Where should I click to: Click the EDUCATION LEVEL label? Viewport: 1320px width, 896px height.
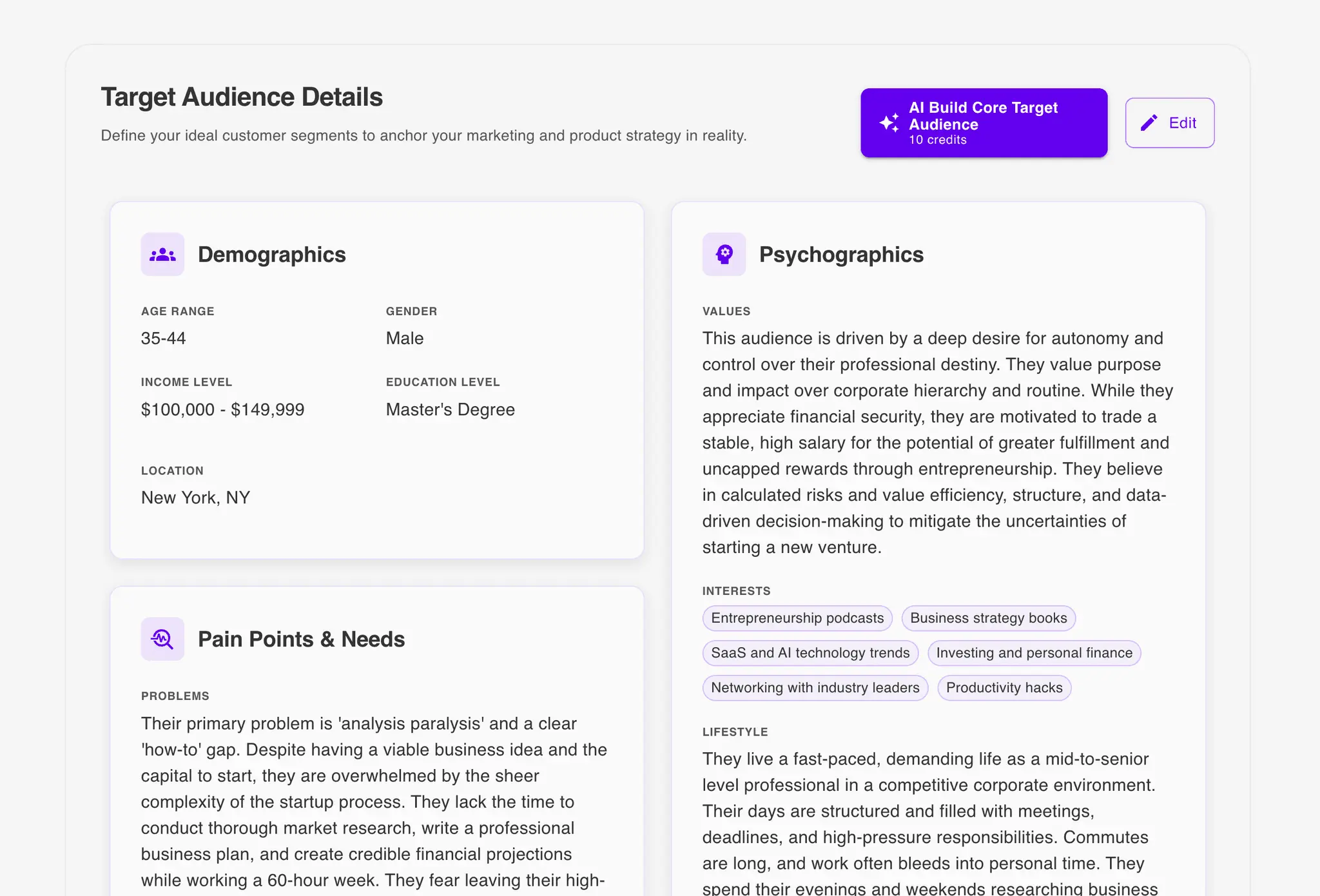click(442, 382)
